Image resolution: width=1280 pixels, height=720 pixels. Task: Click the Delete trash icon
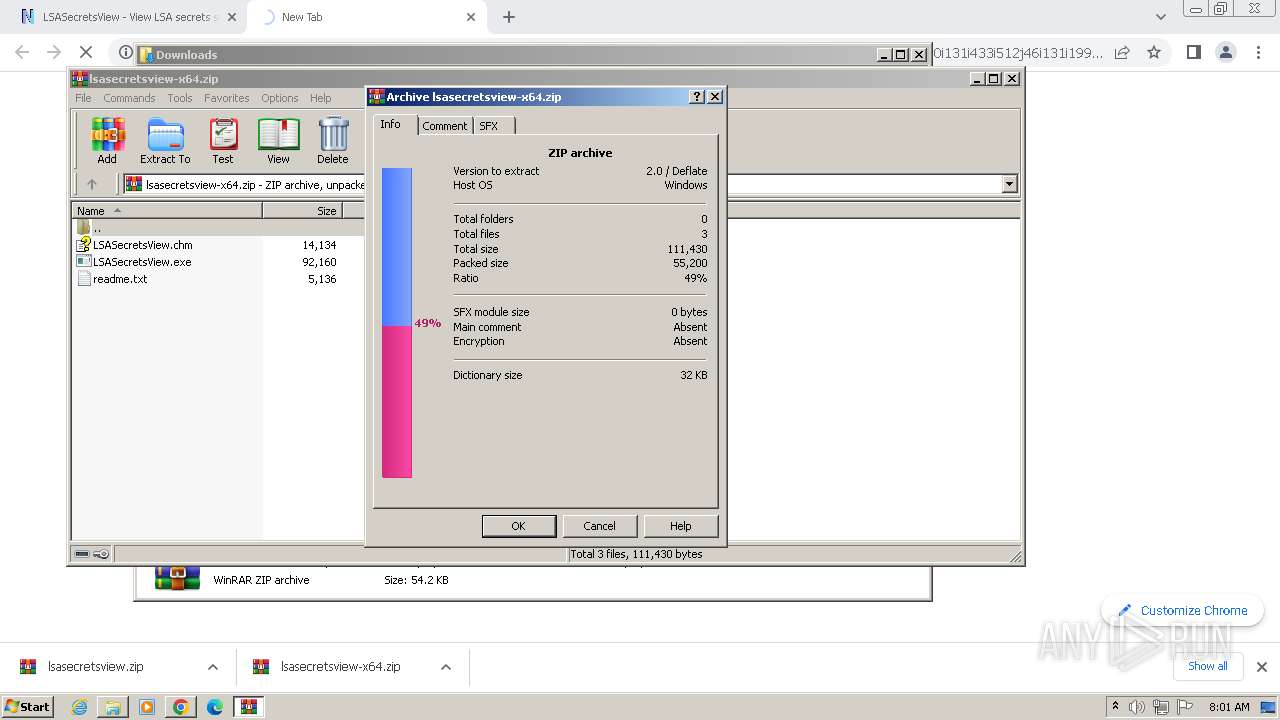pyautogui.click(x=333, y=140)
